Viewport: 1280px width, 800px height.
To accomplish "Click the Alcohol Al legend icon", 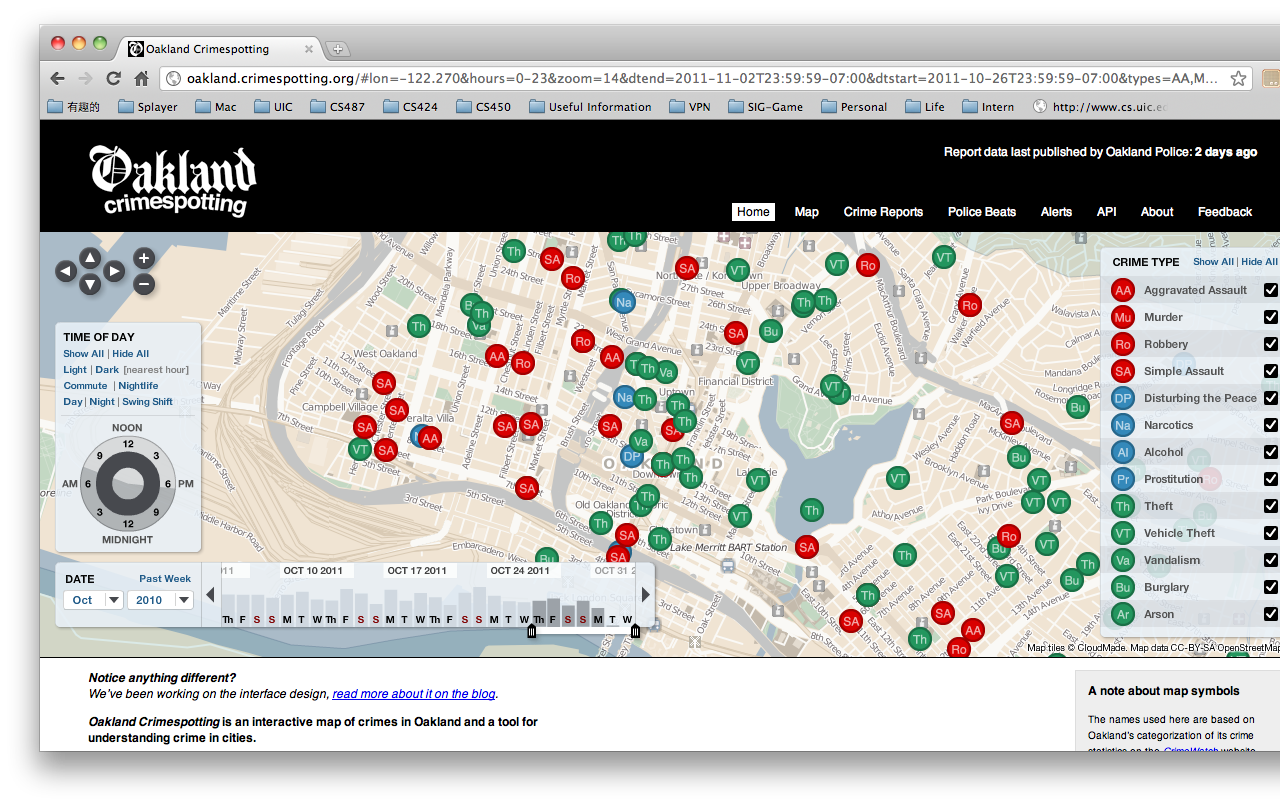I will point(1123,452).
